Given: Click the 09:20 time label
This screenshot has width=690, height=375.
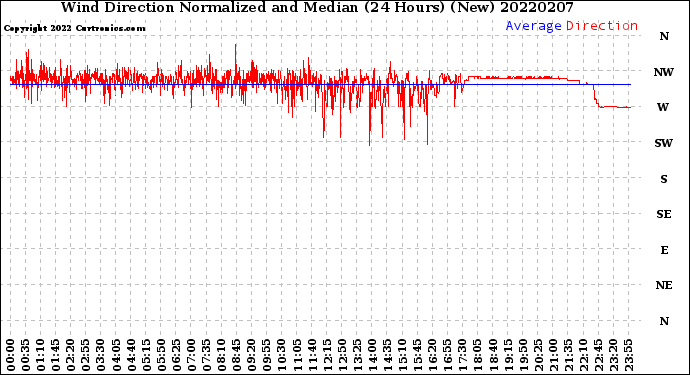Looking at the screenshot, I should (252, 355).
